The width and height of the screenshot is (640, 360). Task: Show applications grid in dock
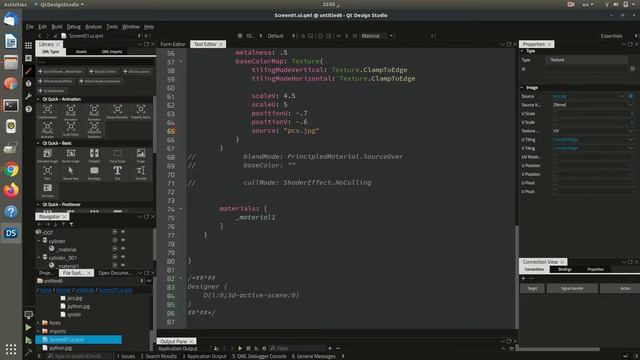click(x=11, y=349)
